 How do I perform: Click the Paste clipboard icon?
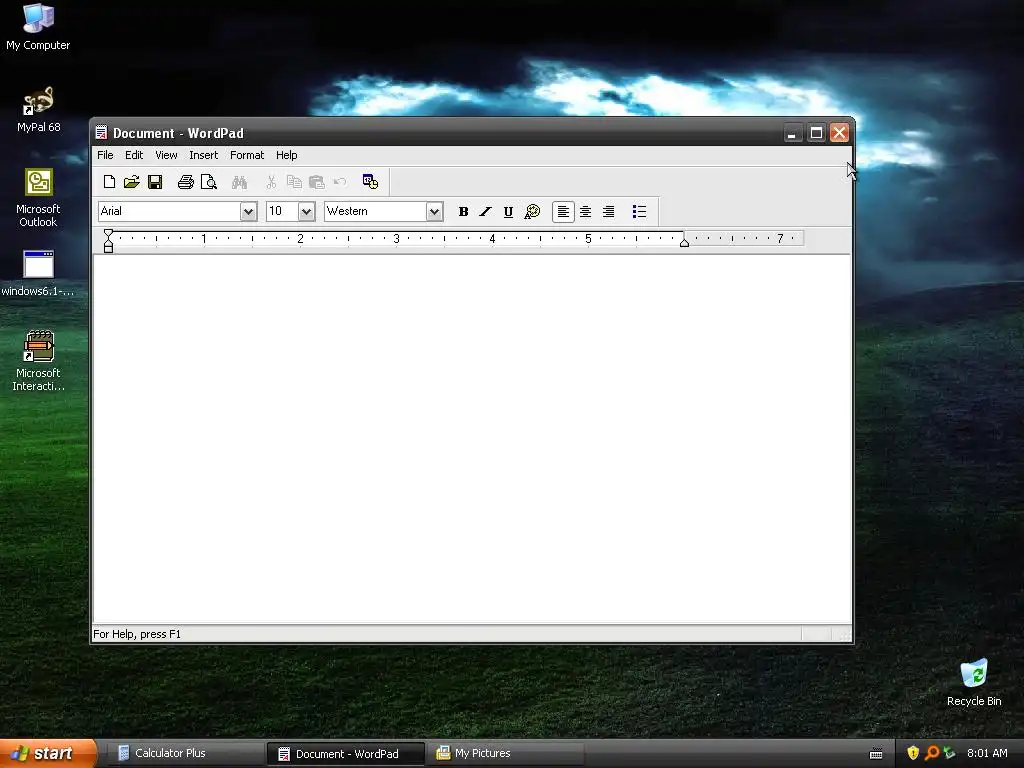[317, 182]
